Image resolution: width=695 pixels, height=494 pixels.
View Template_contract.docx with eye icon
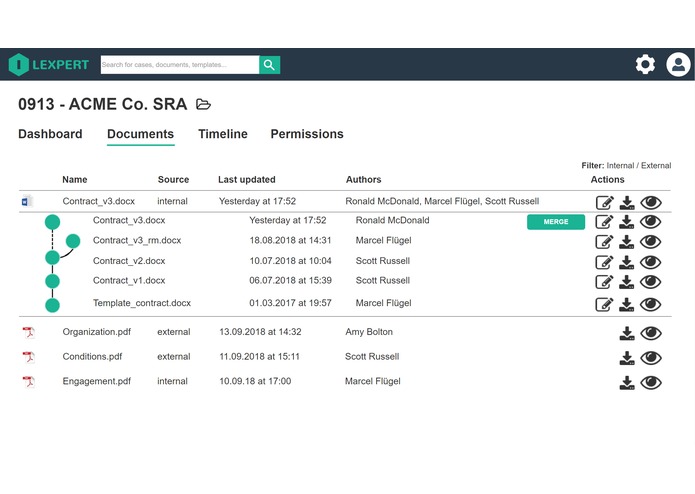pos(651,304)
